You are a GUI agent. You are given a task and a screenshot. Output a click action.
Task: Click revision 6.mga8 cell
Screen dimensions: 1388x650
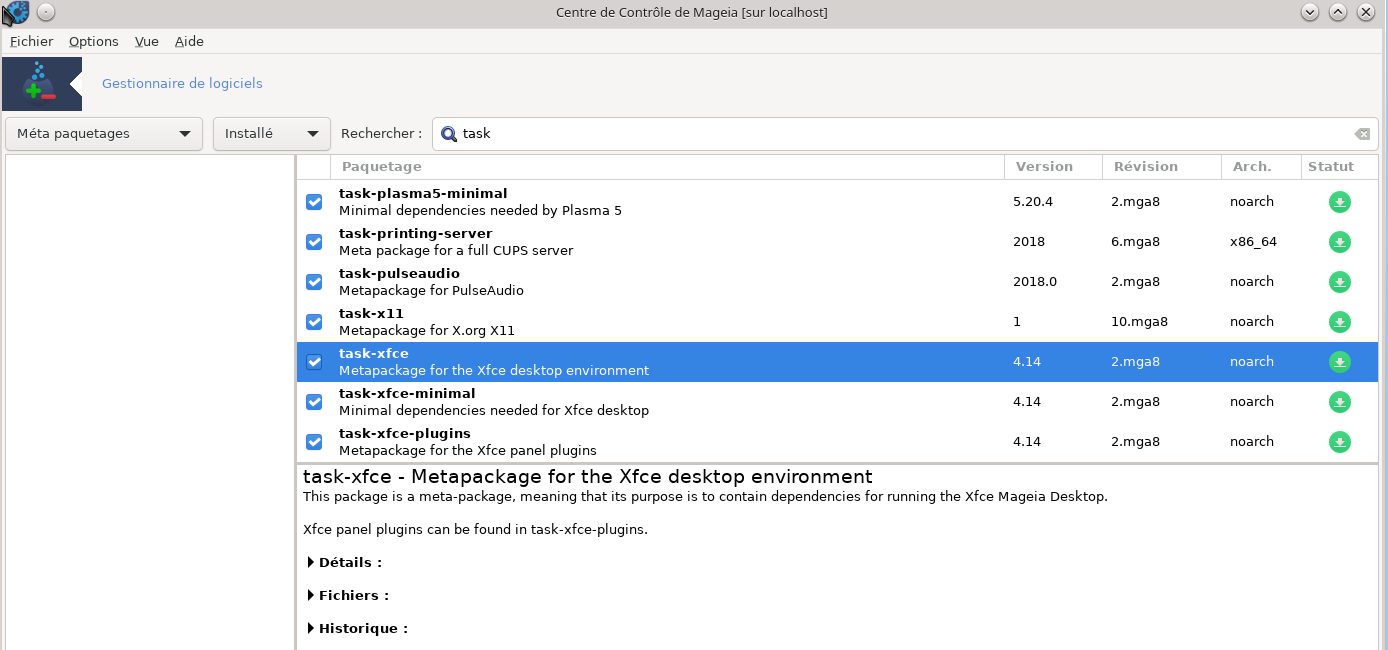1135,242
